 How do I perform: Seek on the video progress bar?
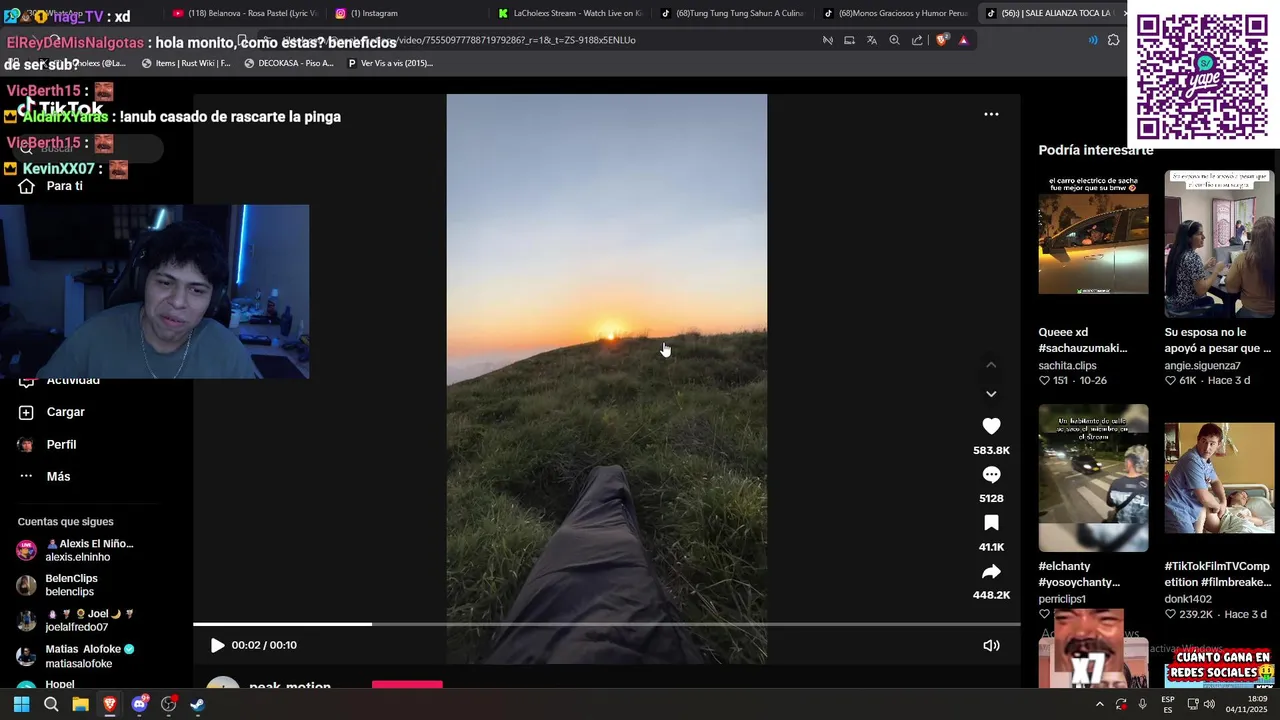(606, 624)
